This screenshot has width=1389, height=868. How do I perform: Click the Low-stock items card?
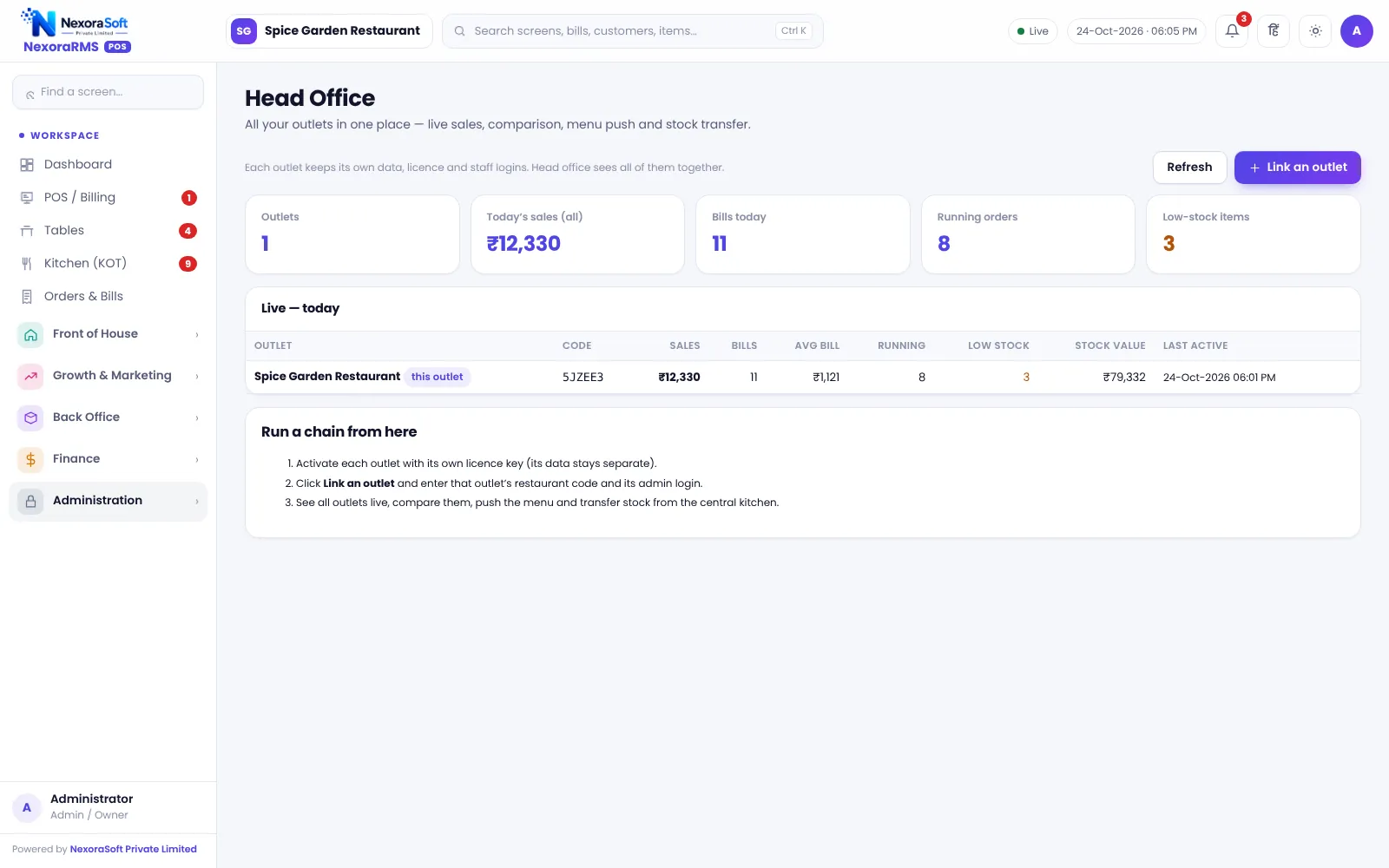pos(1253,234)
